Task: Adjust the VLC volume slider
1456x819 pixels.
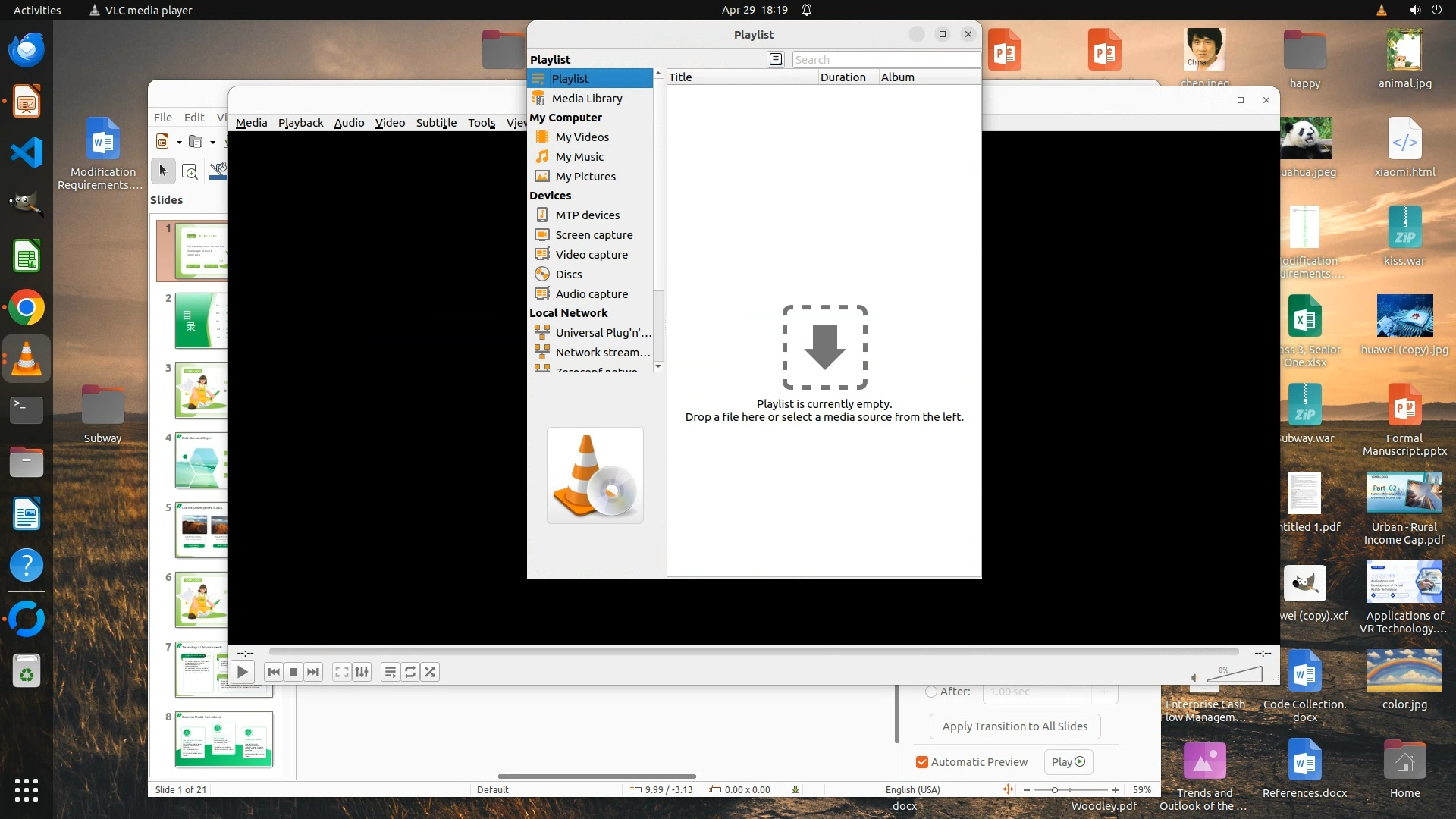Action: 1236,674
